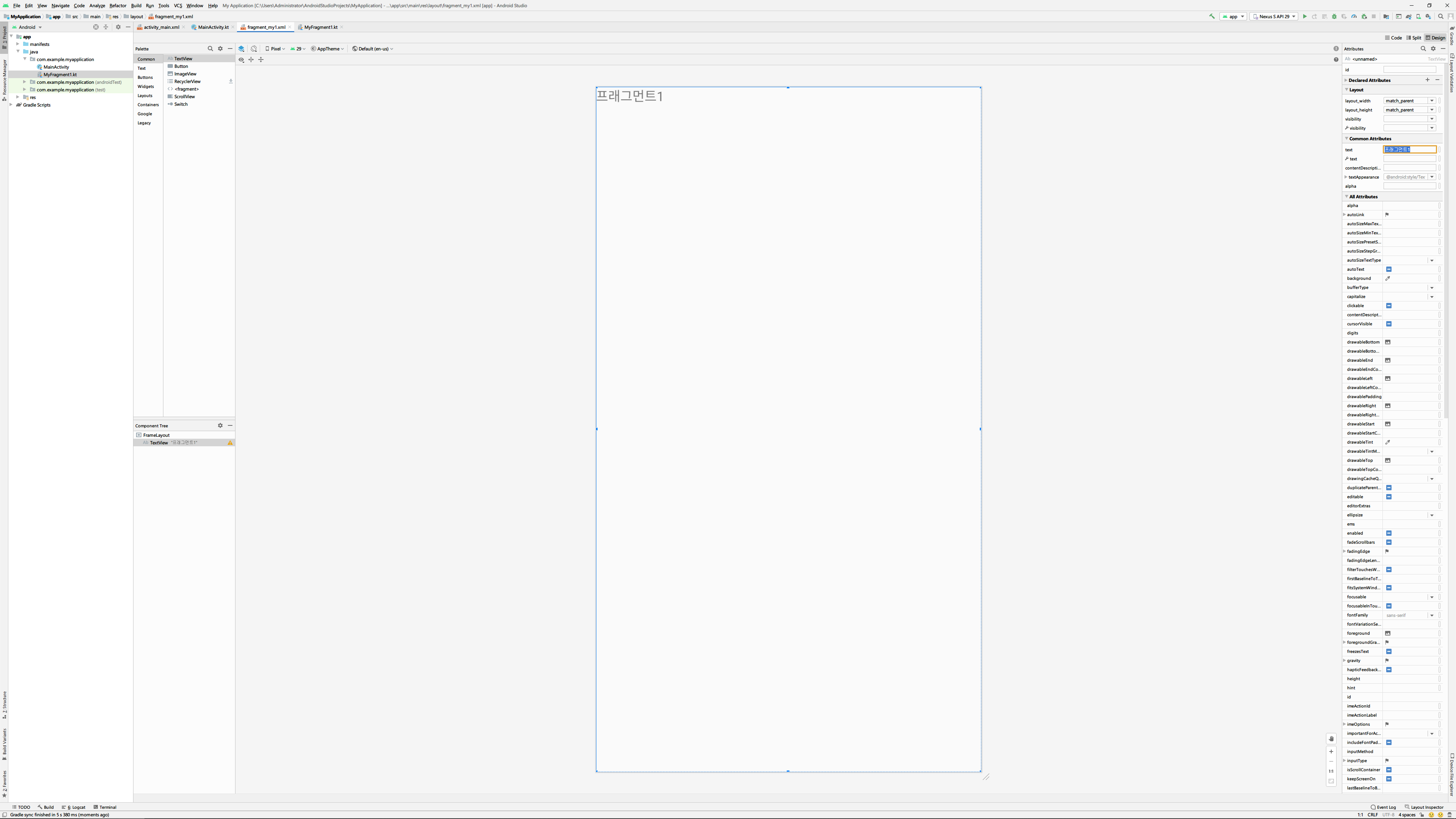Switch to Split view mode

pyautogui.click(x=1413, y=38)
